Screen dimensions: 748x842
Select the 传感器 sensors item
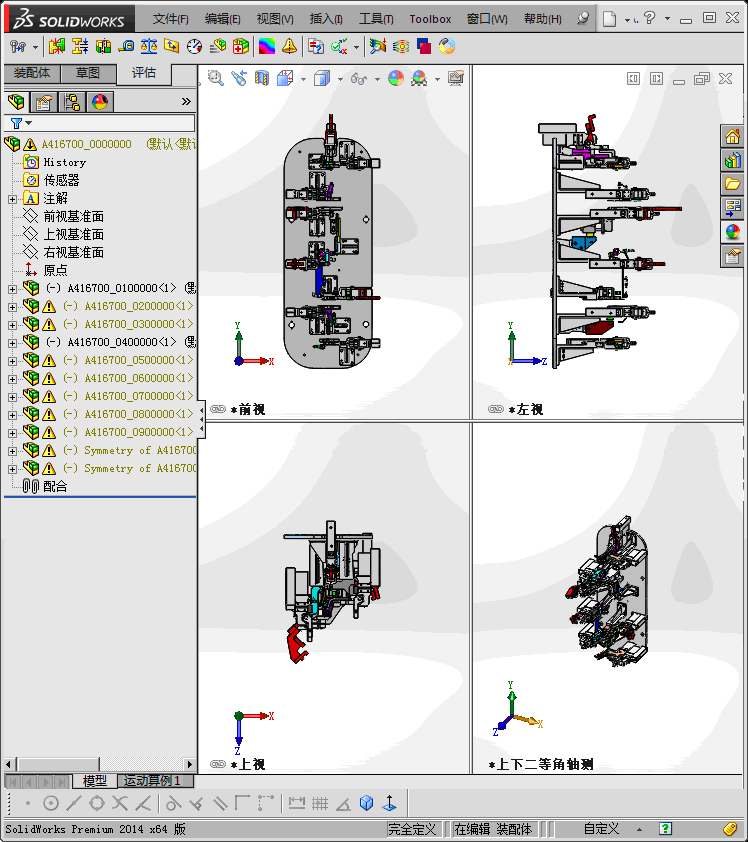point(61,180)
